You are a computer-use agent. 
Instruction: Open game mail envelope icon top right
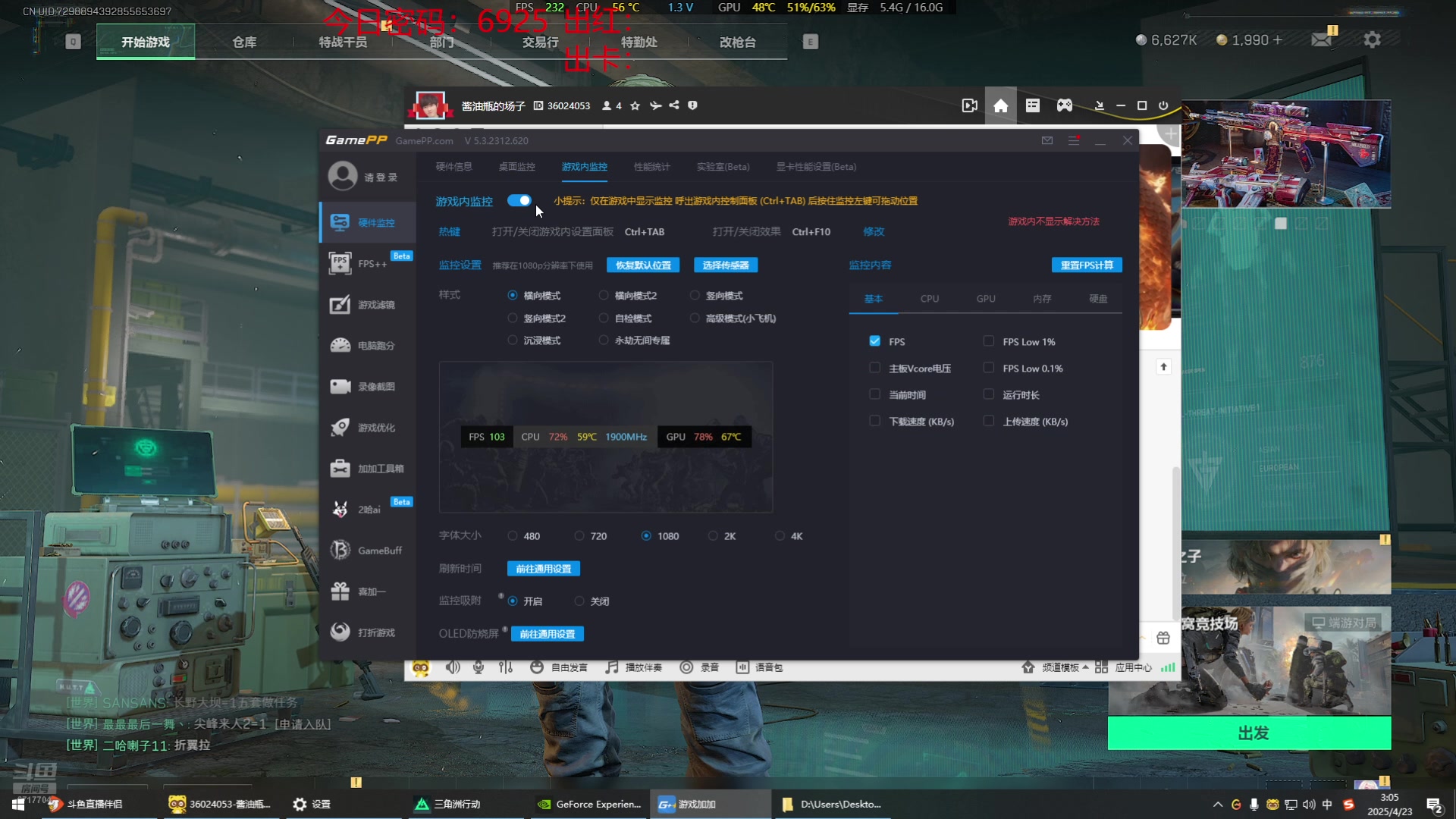pyautogui.click(x=1322, y=39)
